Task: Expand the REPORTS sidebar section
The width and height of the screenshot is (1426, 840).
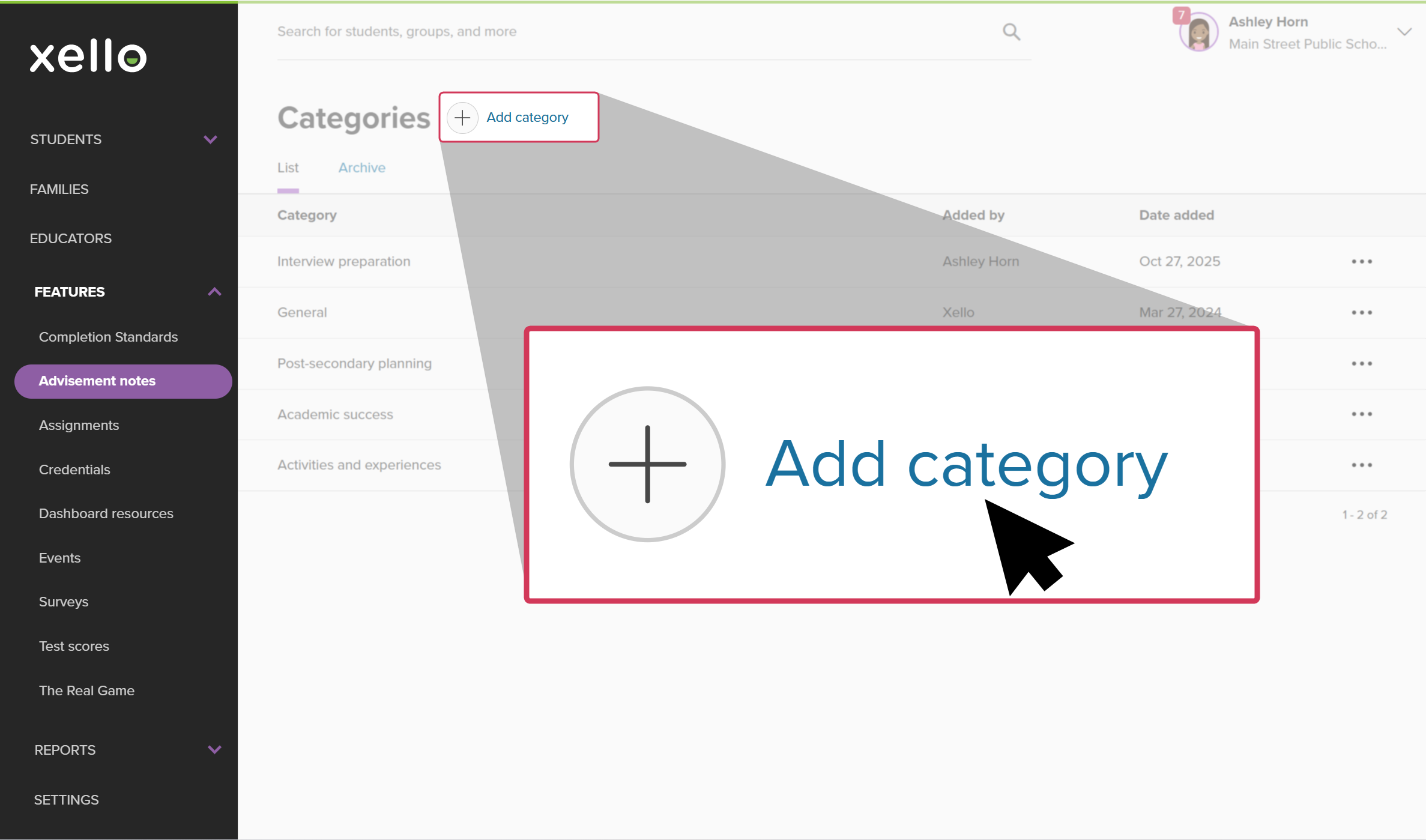Action: pyautogui.click(x=214, y=749)
